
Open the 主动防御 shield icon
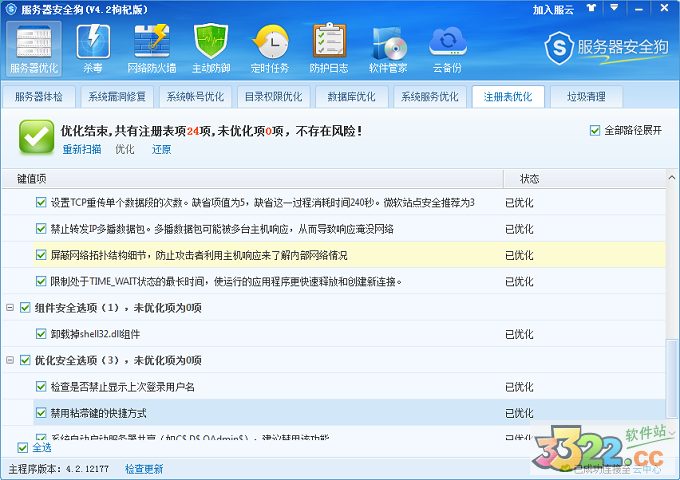tap(211, 49)
